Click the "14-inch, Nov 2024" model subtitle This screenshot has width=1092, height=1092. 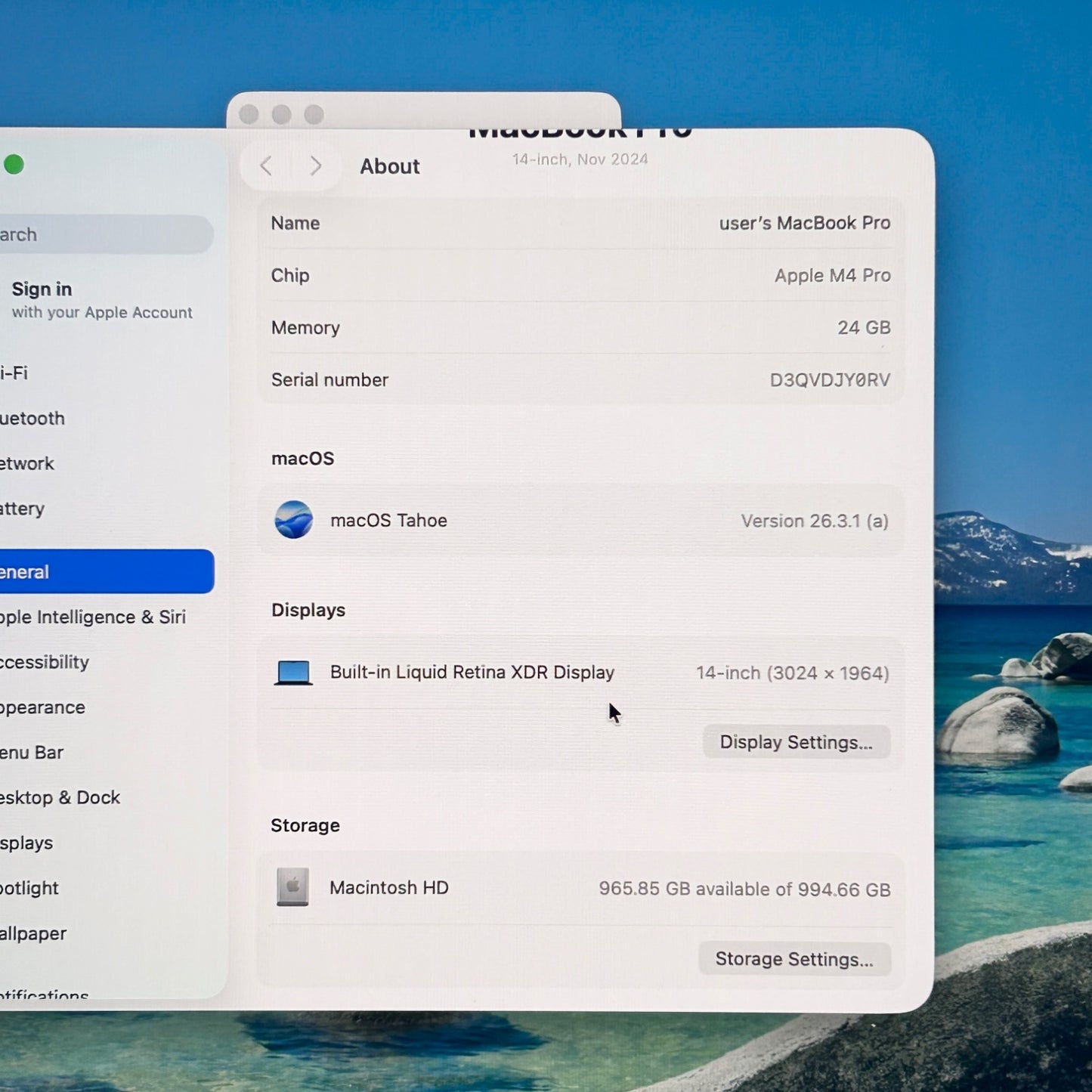point(580,159)
